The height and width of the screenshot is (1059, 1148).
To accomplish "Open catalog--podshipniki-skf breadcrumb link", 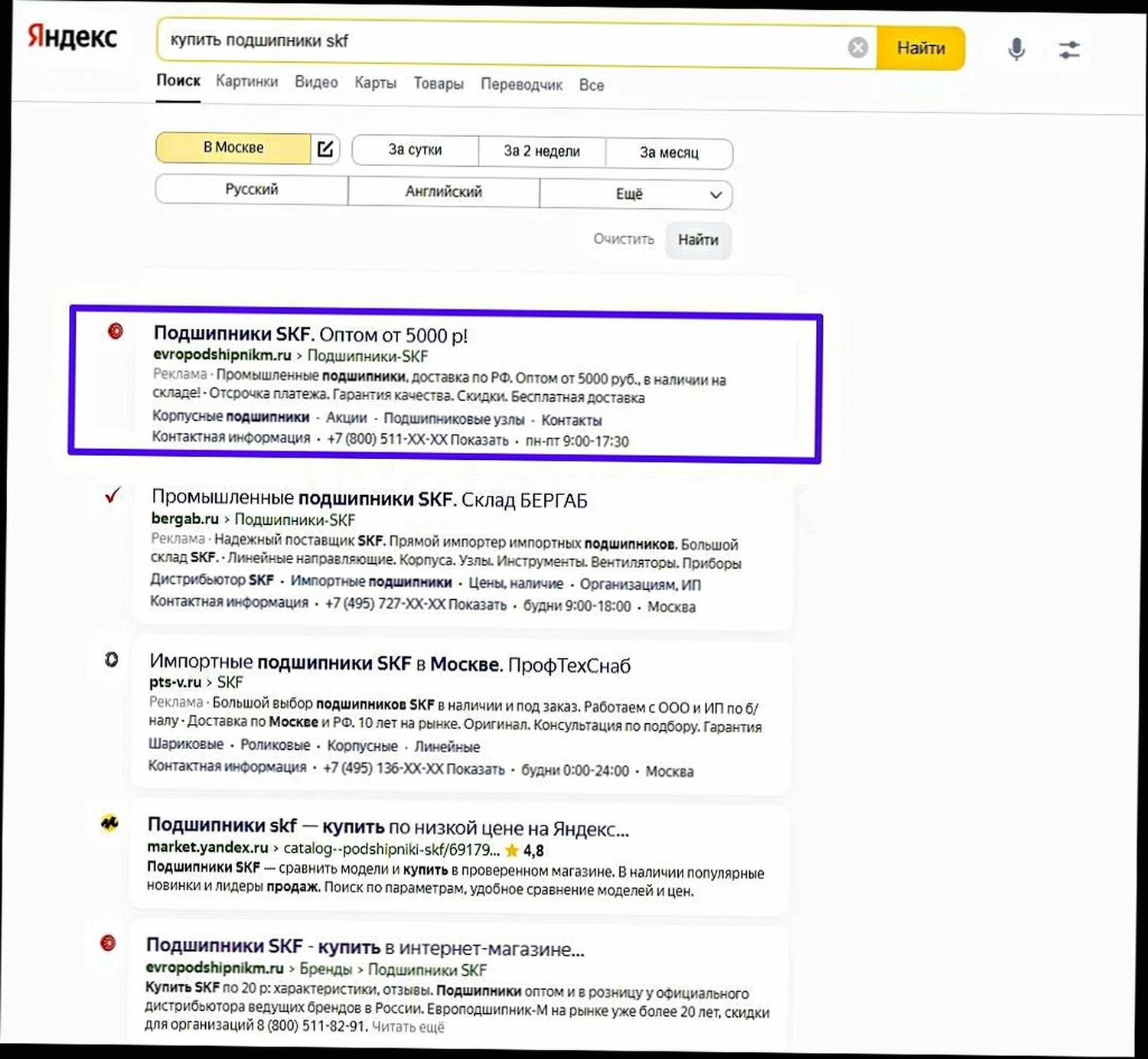I will (392, 849).
